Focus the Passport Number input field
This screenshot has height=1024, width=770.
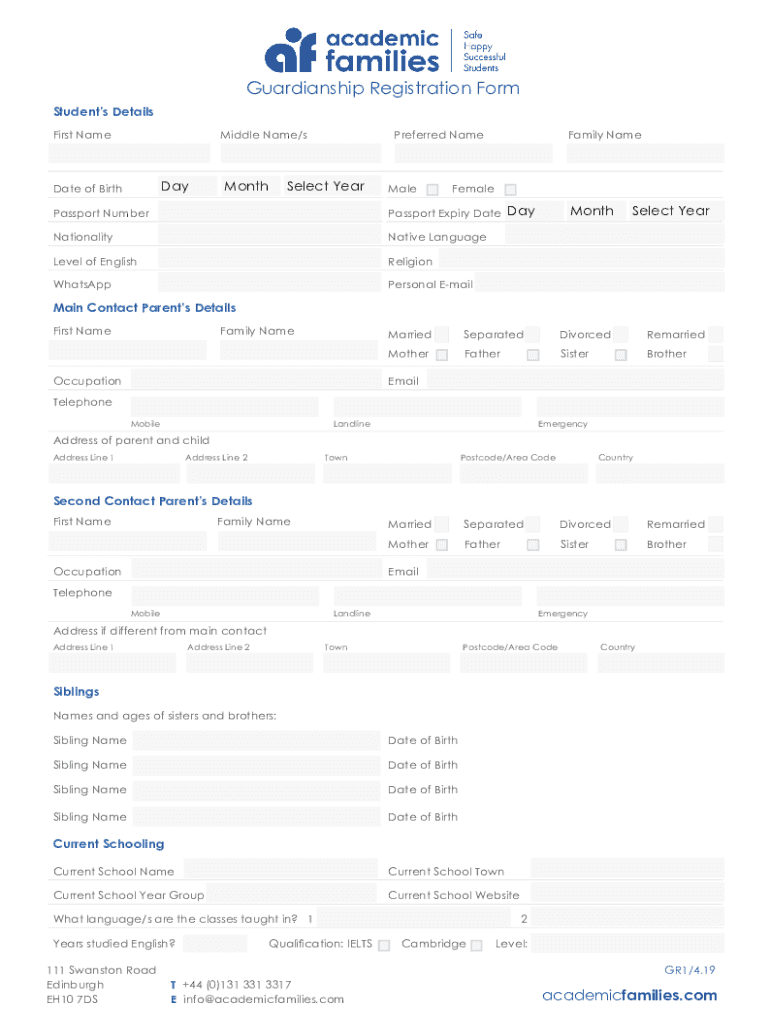[269, 213]
